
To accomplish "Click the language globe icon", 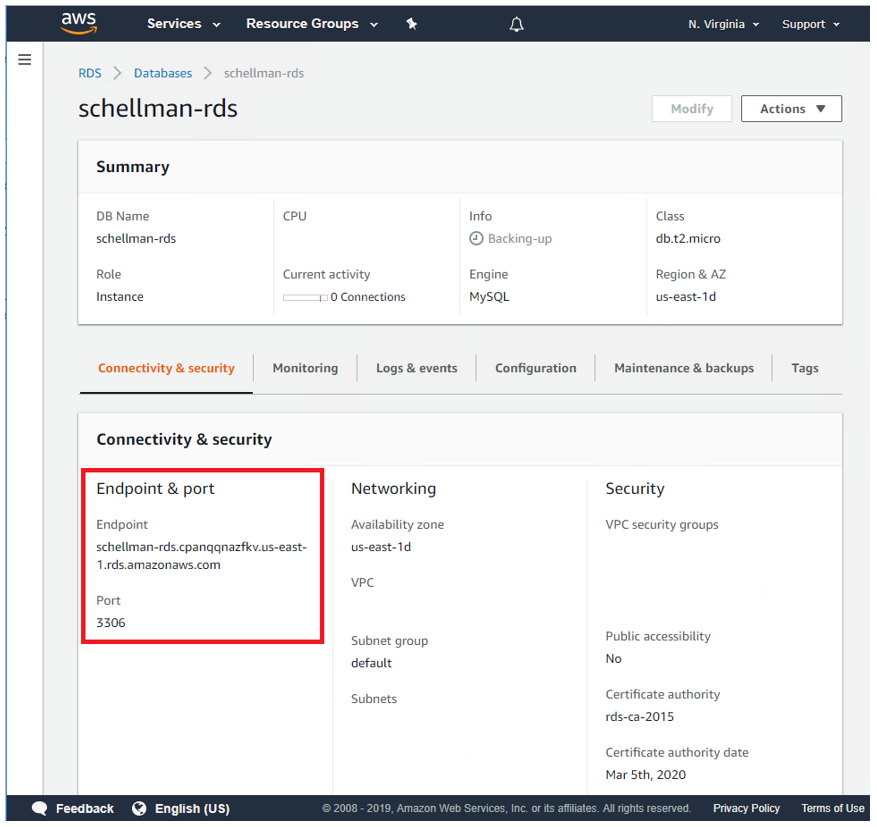I will (139, 809).
